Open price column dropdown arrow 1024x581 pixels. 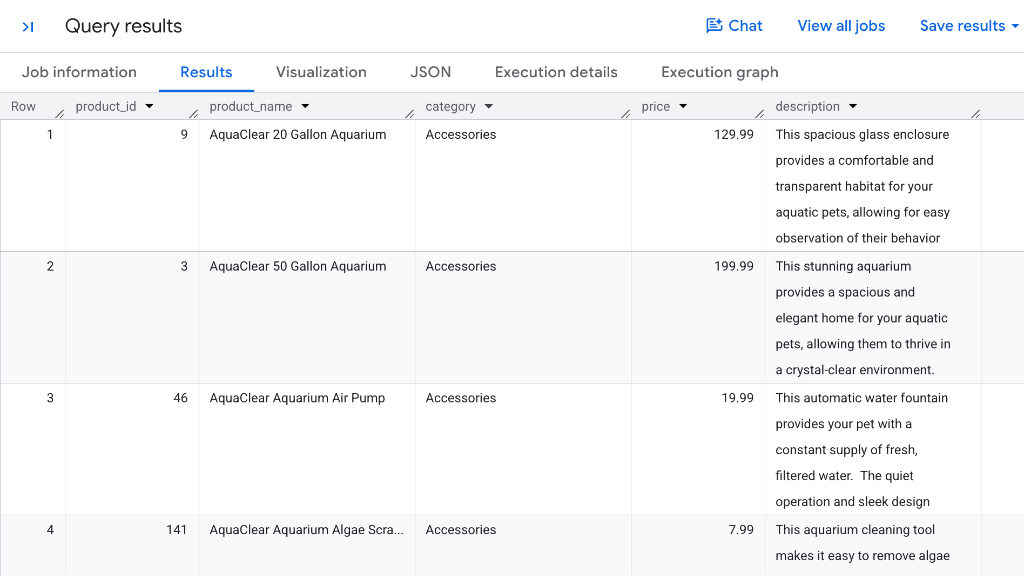tap(683, 106)
